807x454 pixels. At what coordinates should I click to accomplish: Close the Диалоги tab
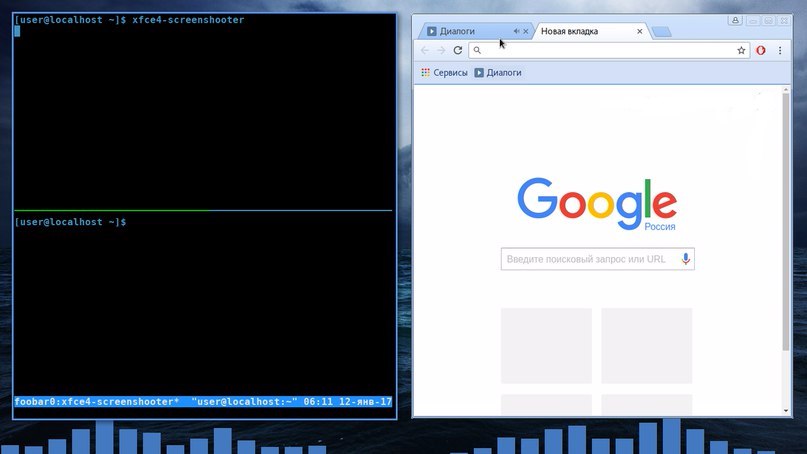pos(525,31)
